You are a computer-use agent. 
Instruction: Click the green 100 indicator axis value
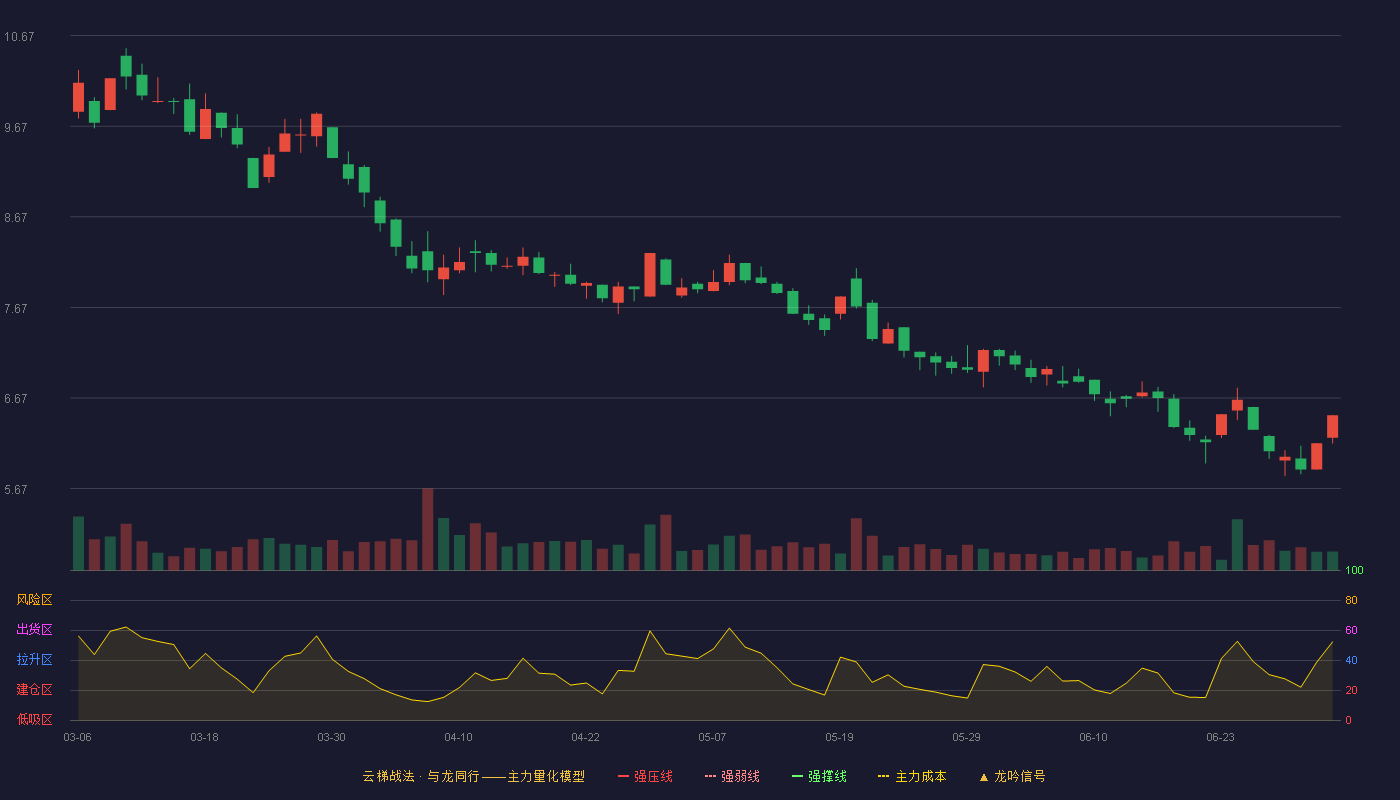pos(1354,570)
